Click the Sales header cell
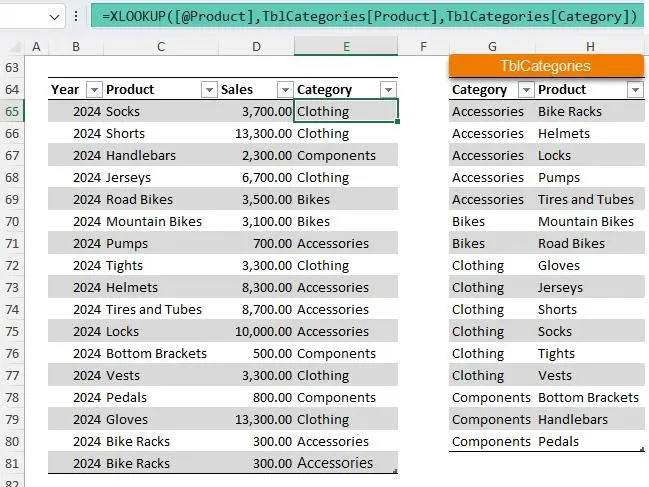The width and height of the screenshot is (649, 487). 256,89
